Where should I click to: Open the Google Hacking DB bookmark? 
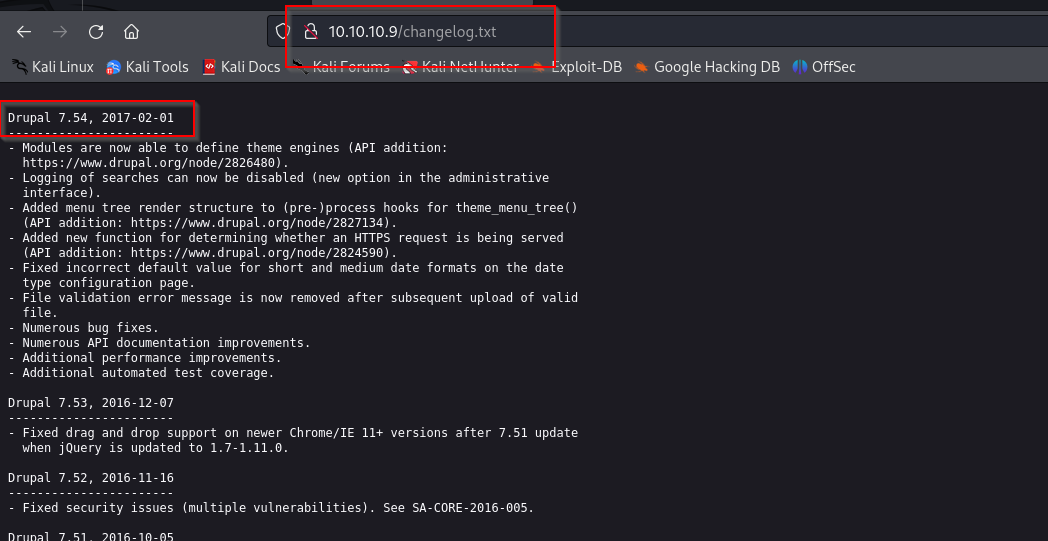point(707,67)
